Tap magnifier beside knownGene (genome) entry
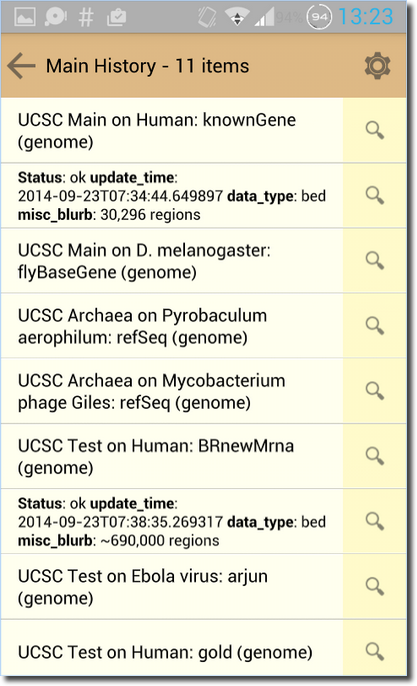This screenshot has height=686, width=417. tap(375, 130)
